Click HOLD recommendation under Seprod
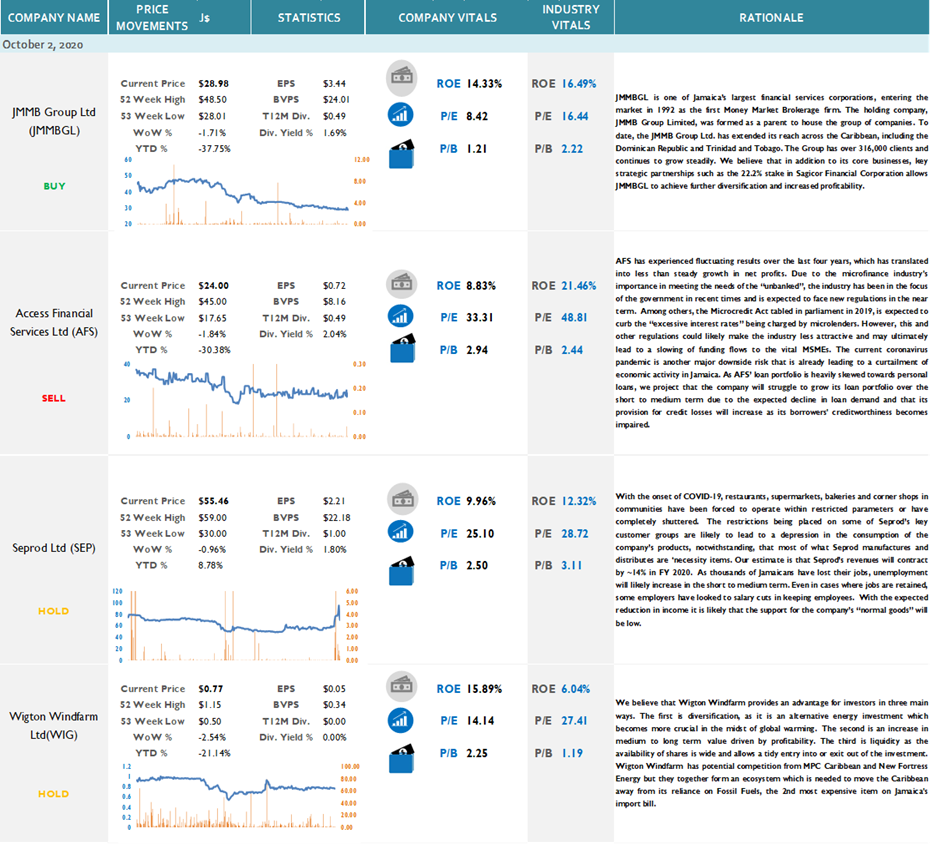This screenshot has width=930, height=844. 53,611
